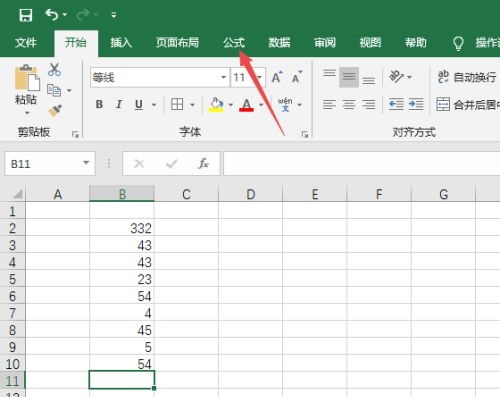Click the Decrease Font Size icon

297,77
